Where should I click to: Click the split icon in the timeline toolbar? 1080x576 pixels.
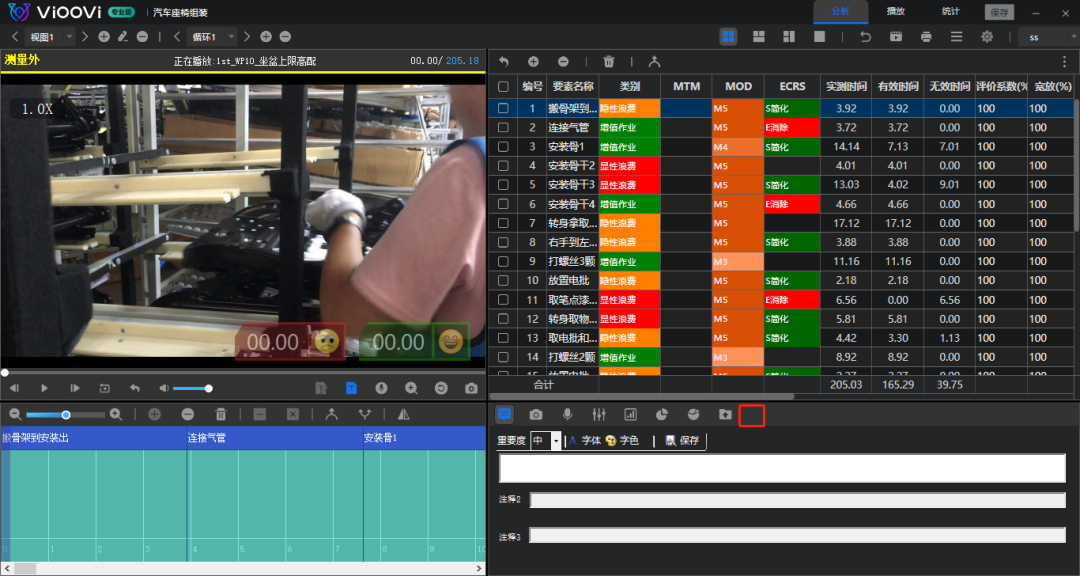365,414
